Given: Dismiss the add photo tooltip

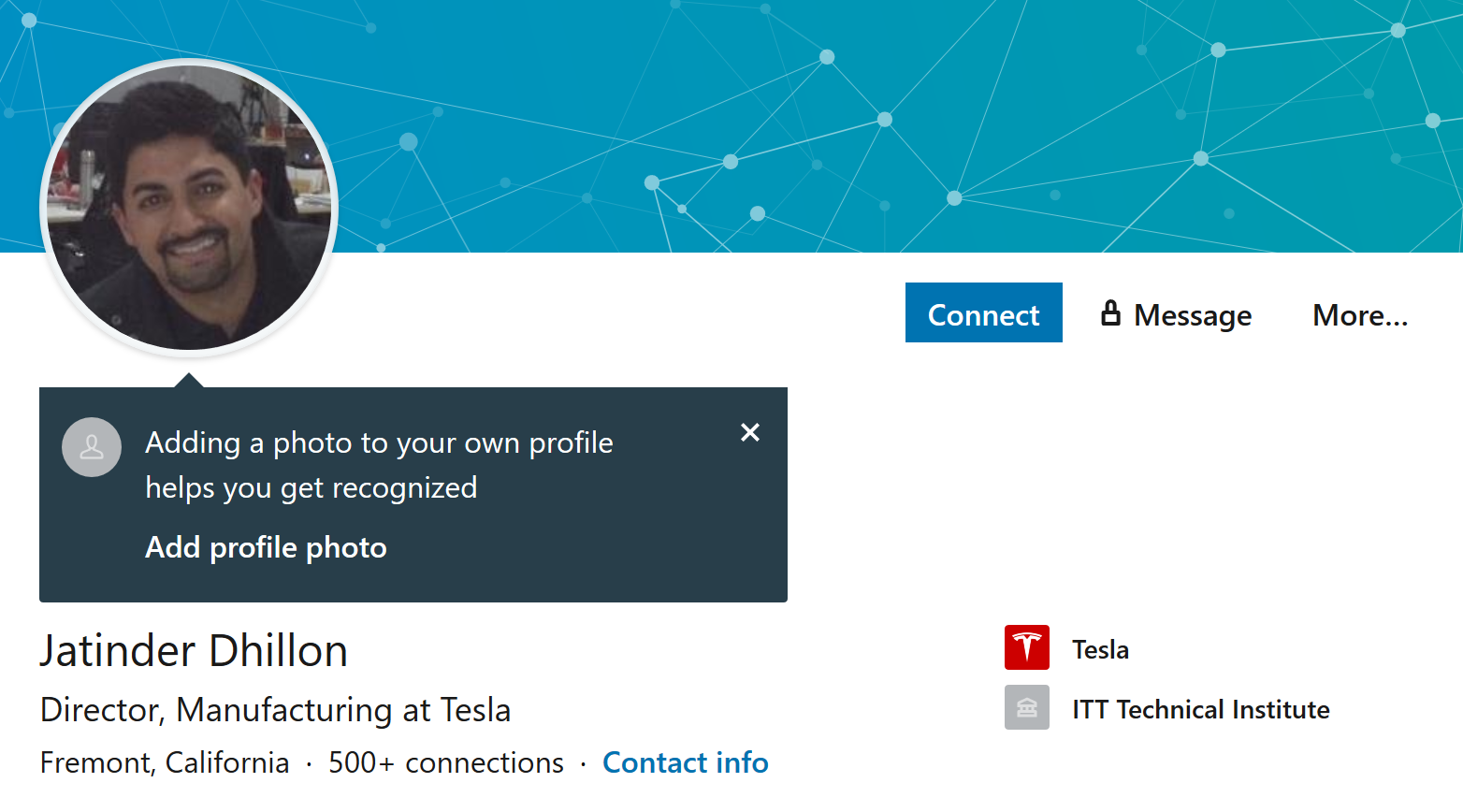Looking at the screenshot, I should click(749, 432).
